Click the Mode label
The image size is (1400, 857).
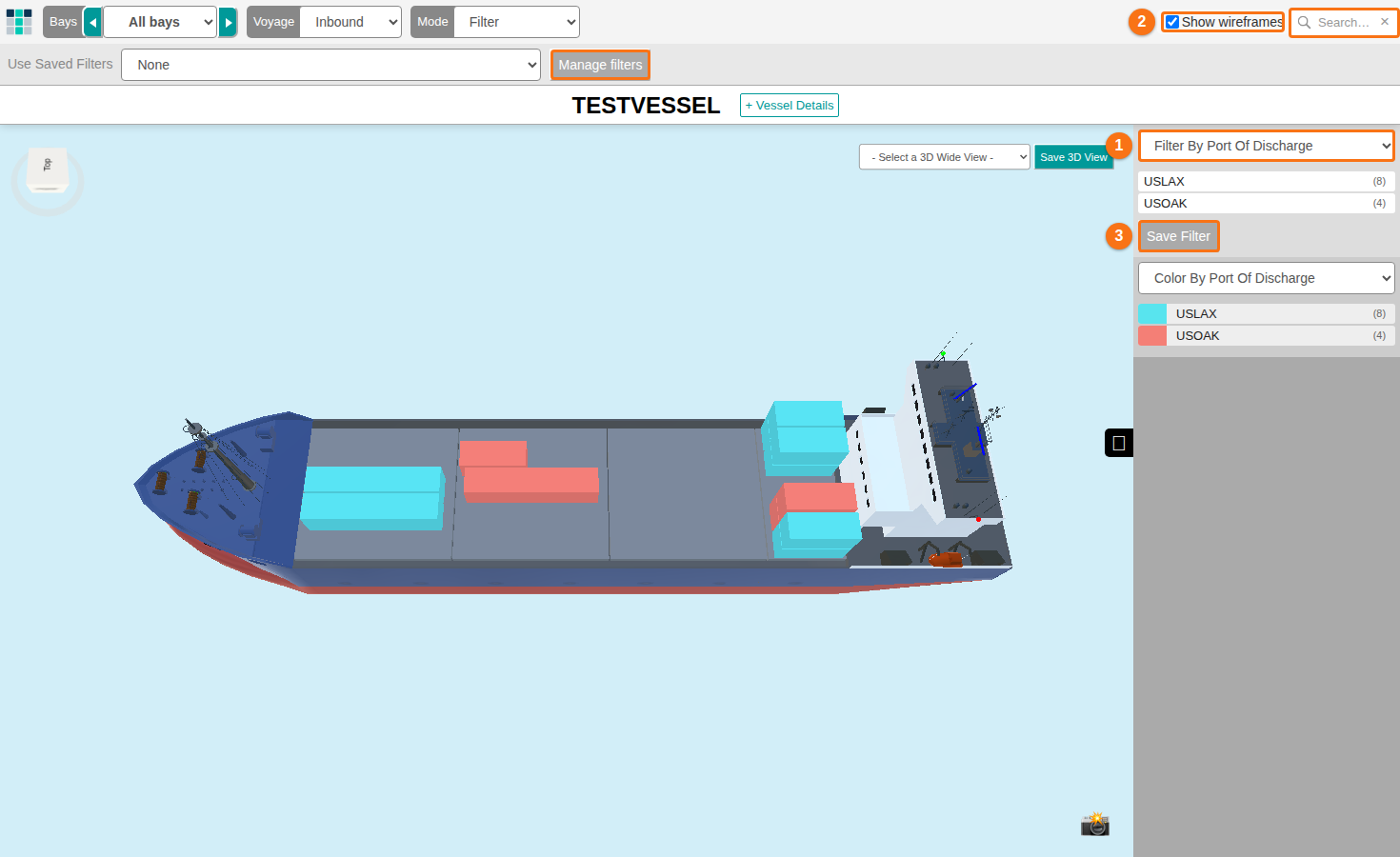point(432,22)
